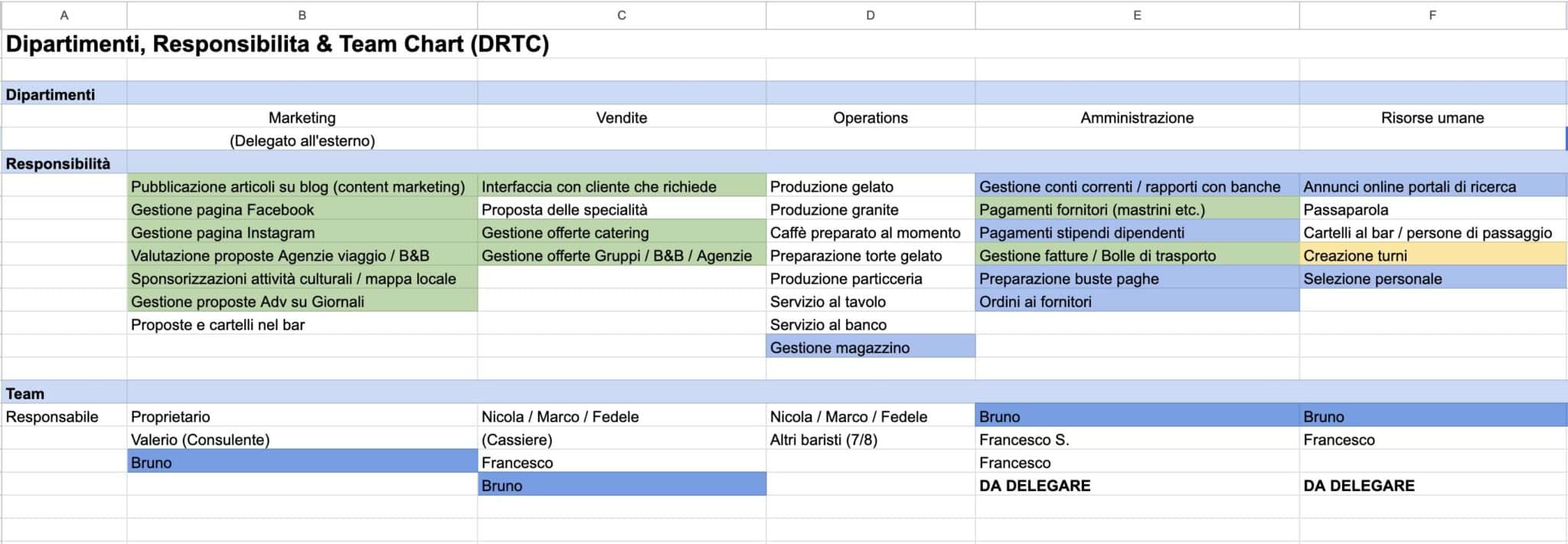Click the spreadsheet title cell DRTC
Screen dimensions: 1568x544
[277, 44]
